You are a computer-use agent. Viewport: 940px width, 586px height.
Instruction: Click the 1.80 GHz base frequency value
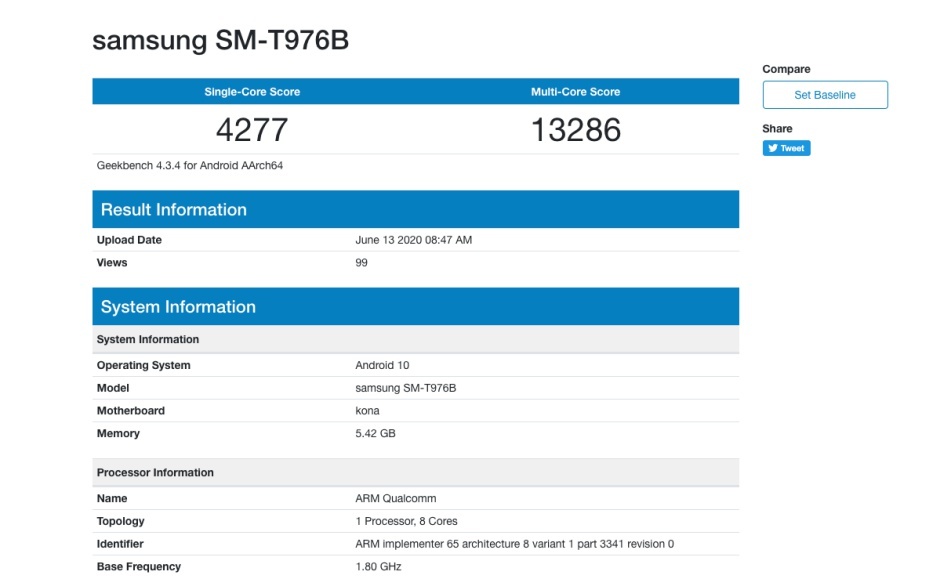pyautogui.click(x=378, y=567)
